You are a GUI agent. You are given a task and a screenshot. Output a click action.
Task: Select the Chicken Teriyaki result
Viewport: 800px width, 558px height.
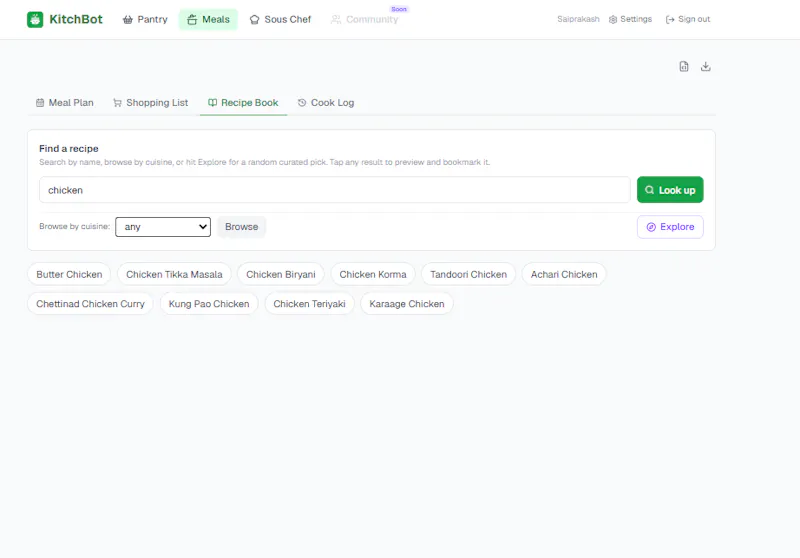click(309, 304)
